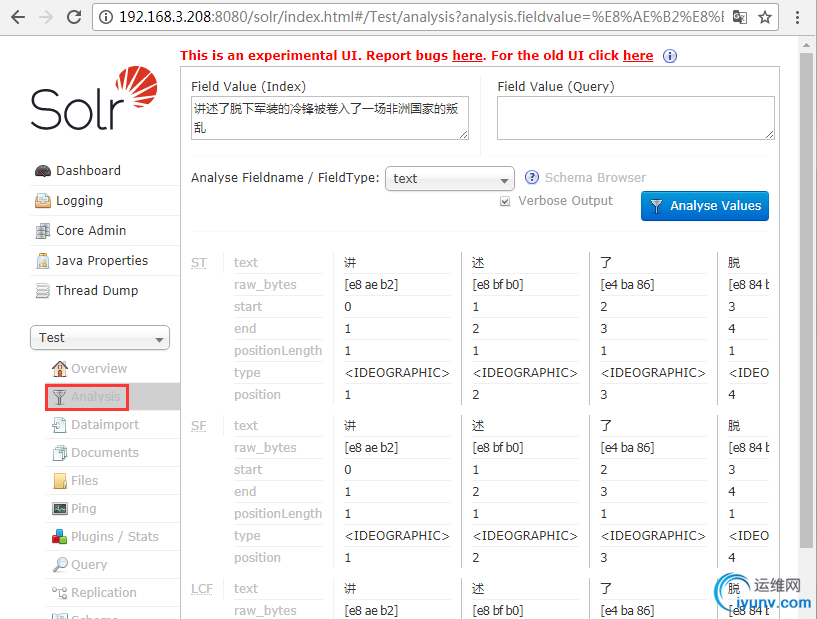
Task: Click the Ping monitor icon
Action: click(59, 509)
